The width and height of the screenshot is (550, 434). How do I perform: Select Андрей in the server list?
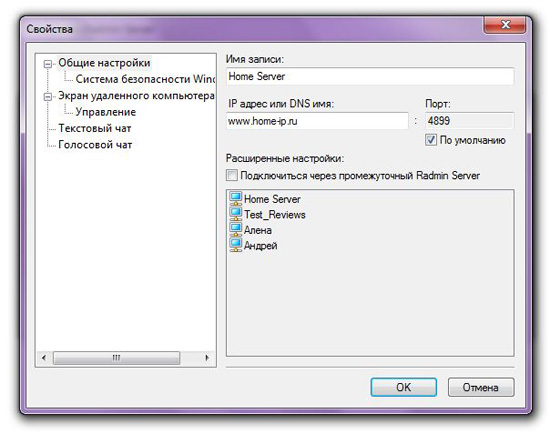coord(261,246)
